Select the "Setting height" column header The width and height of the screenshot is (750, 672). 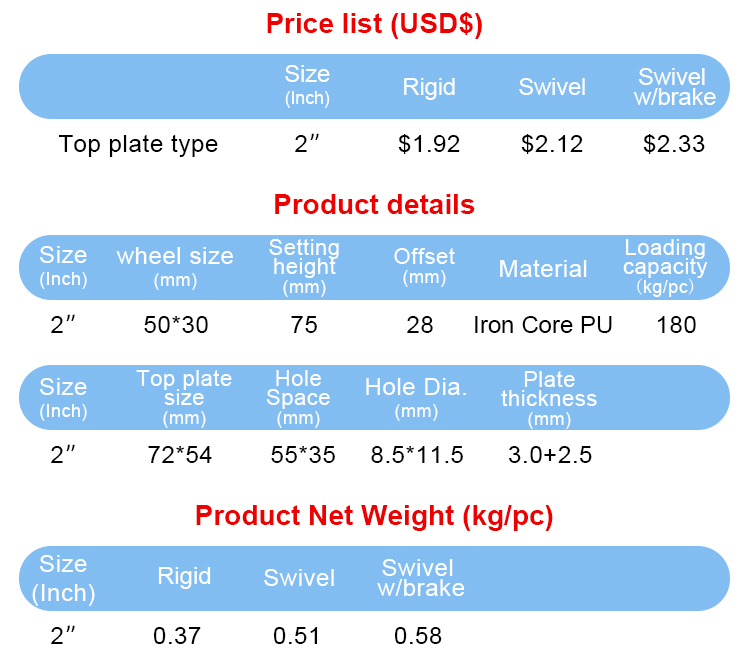pos(304,266)
